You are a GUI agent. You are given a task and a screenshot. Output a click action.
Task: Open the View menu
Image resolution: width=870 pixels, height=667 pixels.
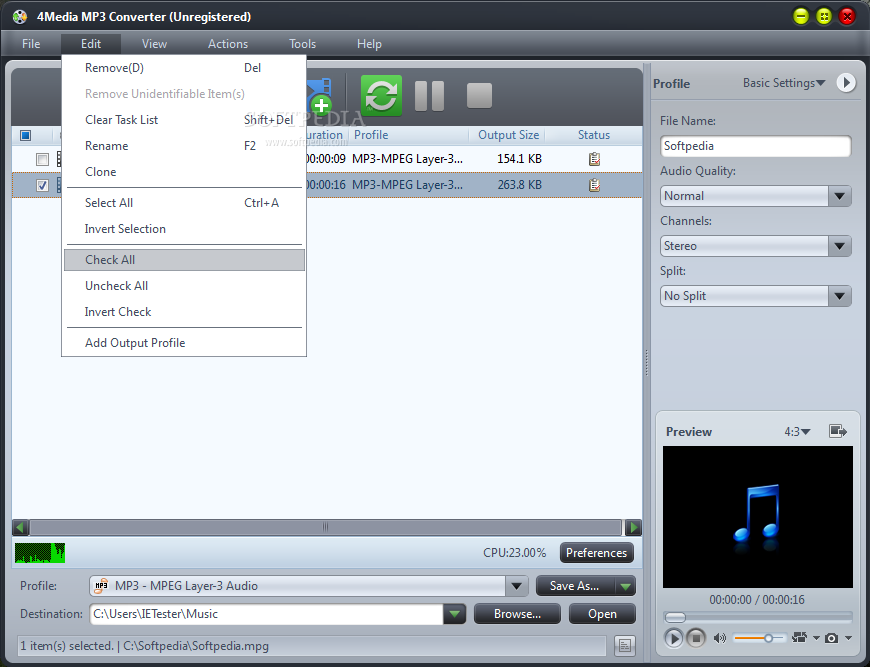click(154, 44)
